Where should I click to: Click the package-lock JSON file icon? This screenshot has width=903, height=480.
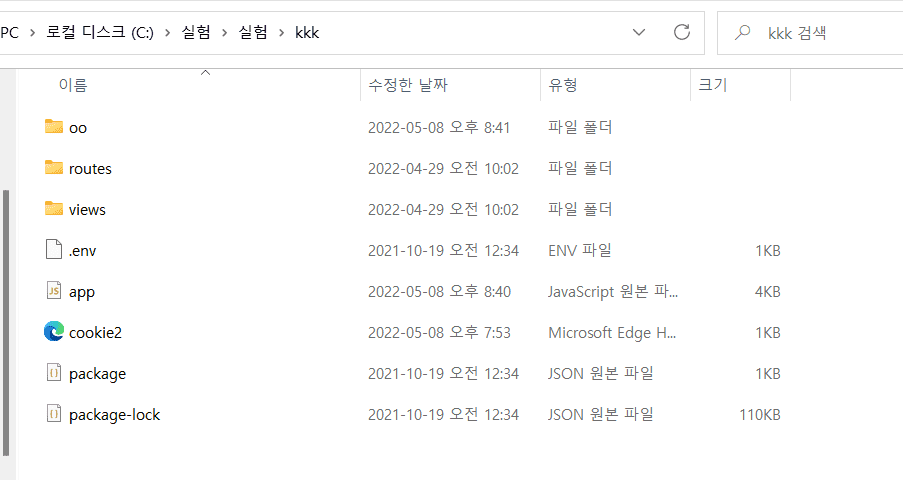click(x=54, y=414)
